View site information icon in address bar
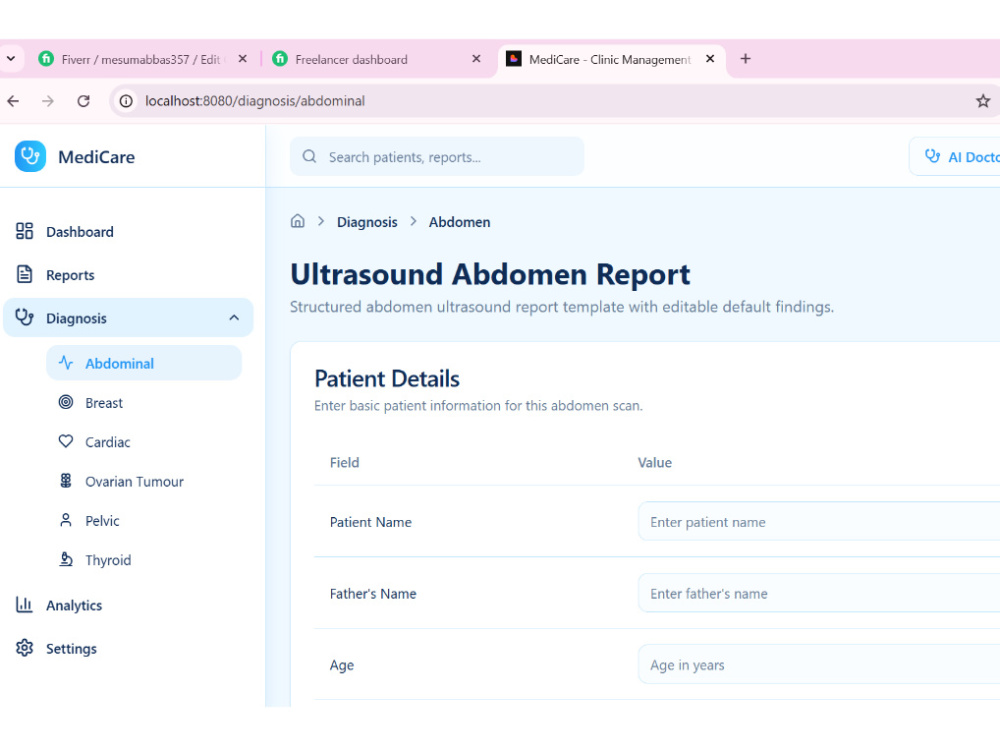Screen dimensions: 1000x750 tap(126, 101)
